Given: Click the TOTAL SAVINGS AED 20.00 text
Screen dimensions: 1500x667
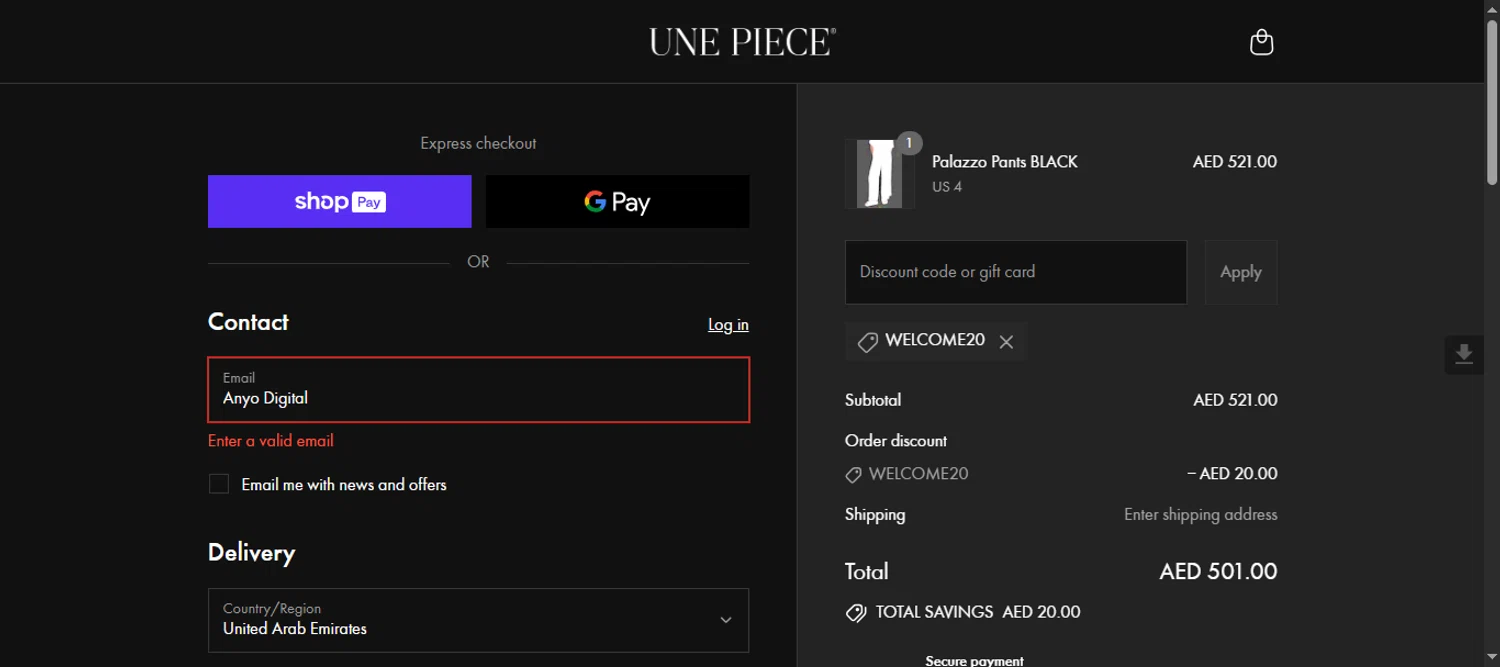Looking at the screenshot, I should point(978,612).
